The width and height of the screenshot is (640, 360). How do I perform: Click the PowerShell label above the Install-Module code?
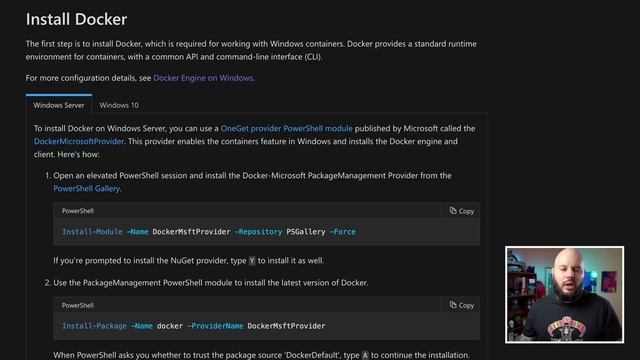pos(78,211)
